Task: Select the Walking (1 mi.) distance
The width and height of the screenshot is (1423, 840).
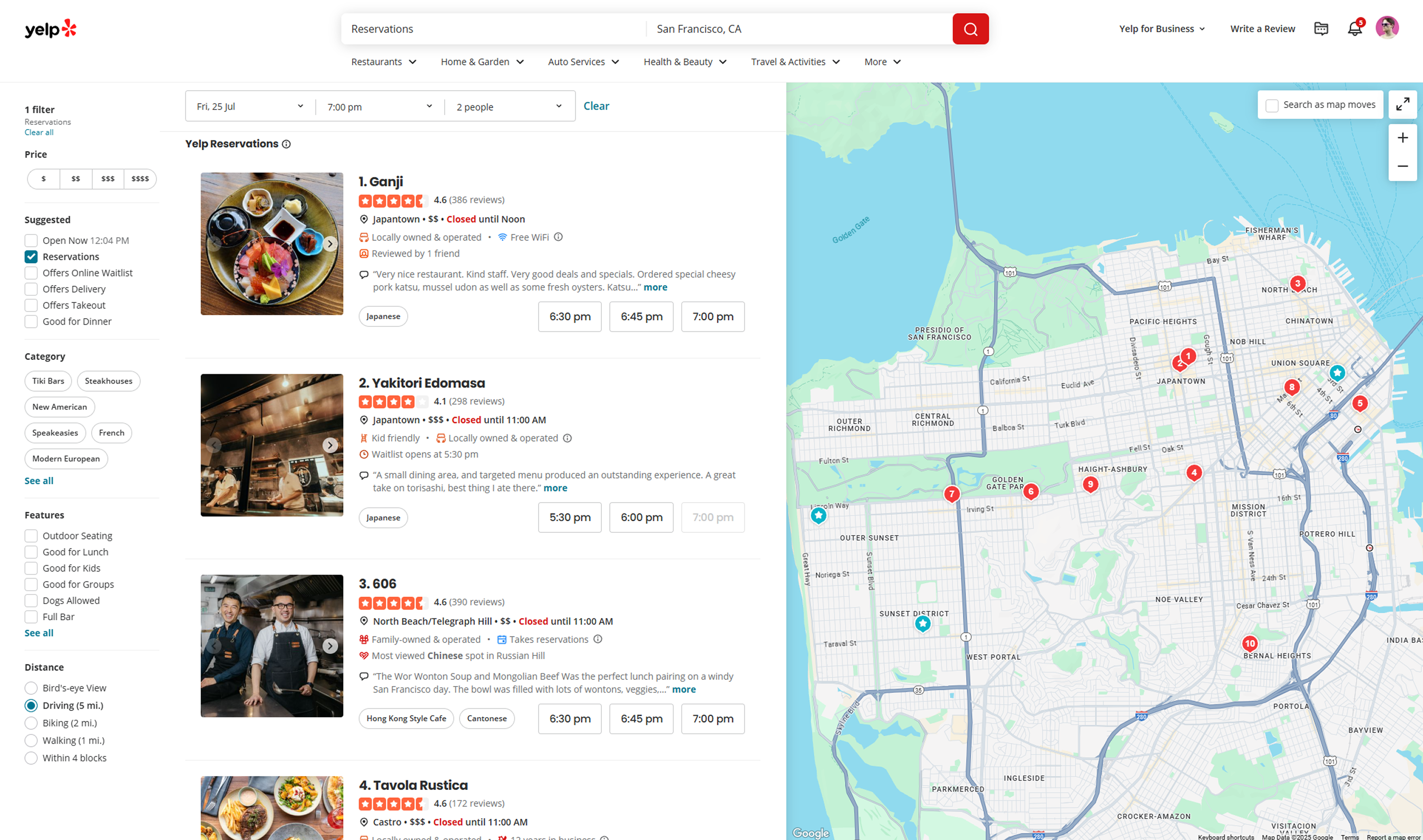Action: click(31, 740)
